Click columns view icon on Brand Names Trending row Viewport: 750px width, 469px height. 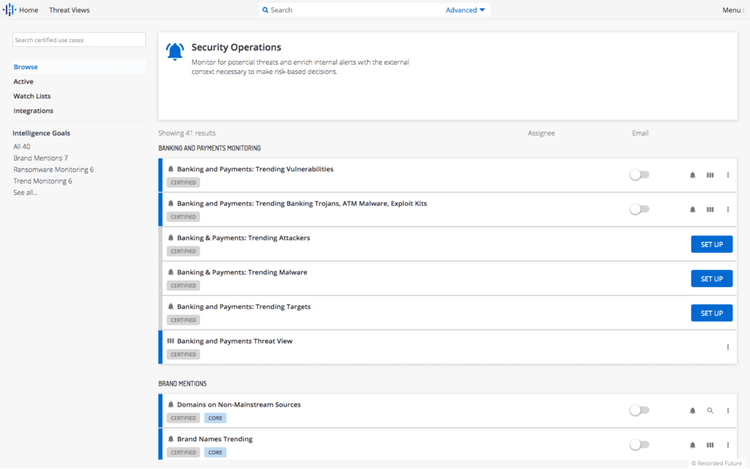(x=710, y=445)
